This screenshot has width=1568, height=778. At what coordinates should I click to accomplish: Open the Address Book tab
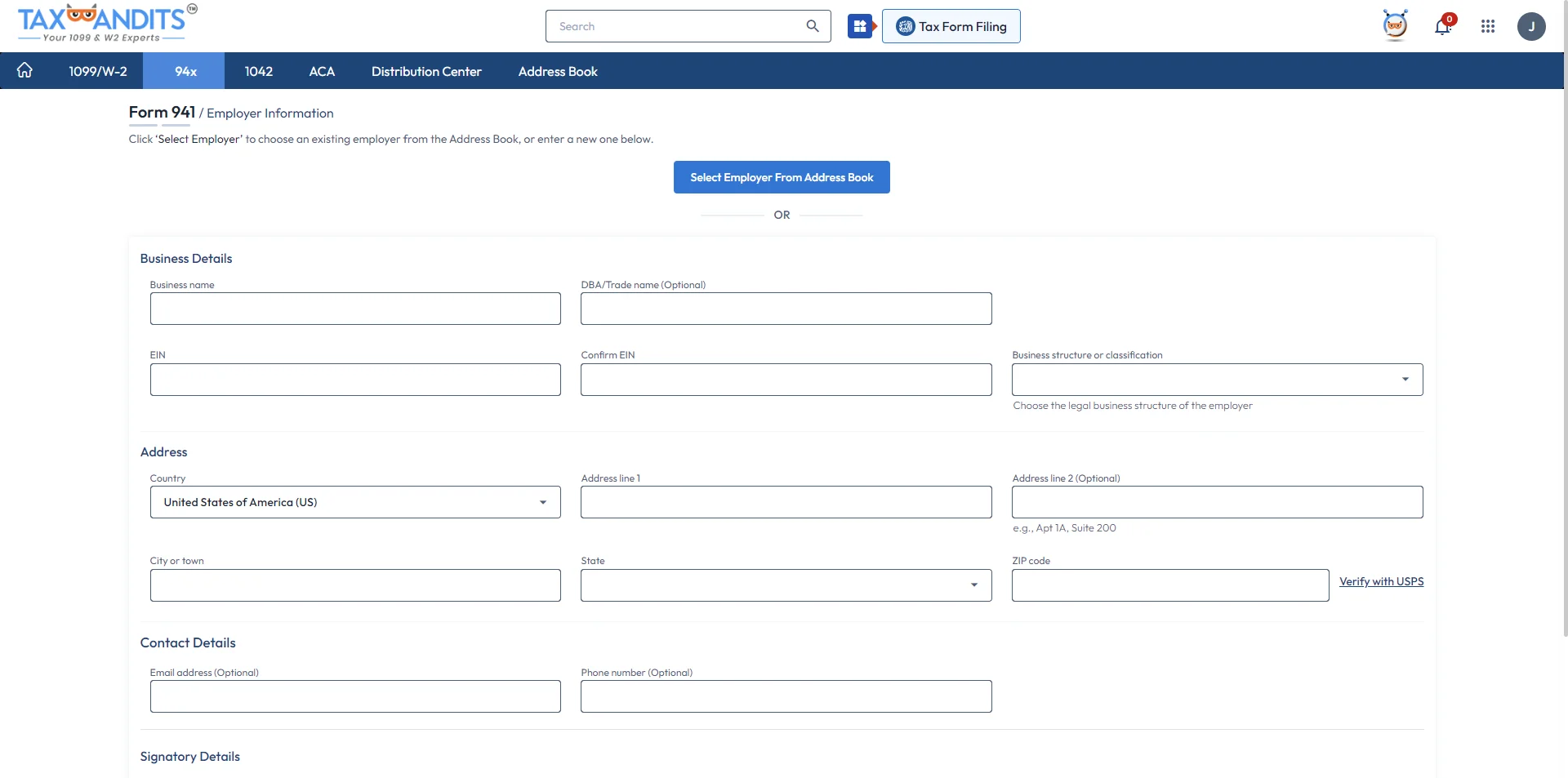[558, 71]
